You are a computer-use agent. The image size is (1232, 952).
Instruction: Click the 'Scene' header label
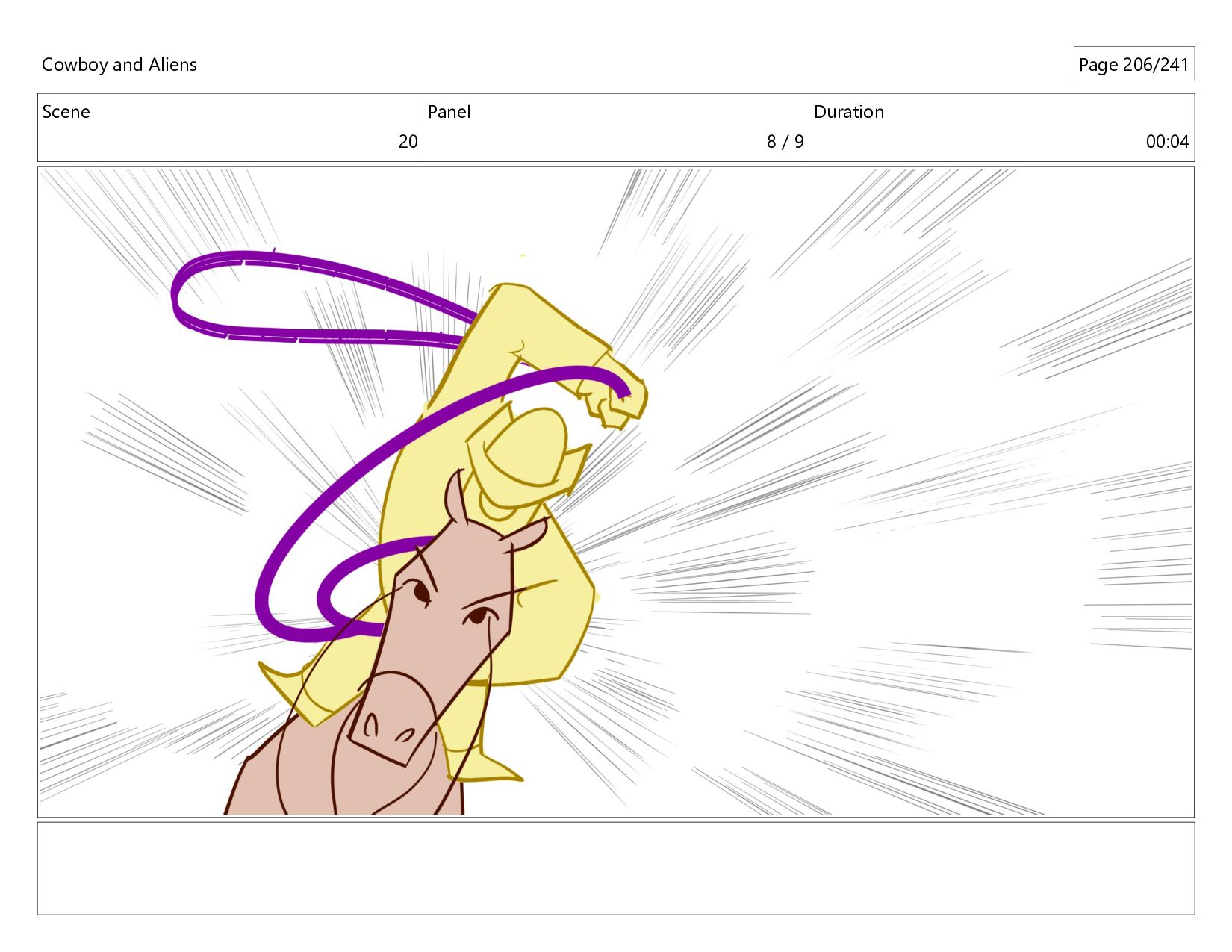[66, 112]
